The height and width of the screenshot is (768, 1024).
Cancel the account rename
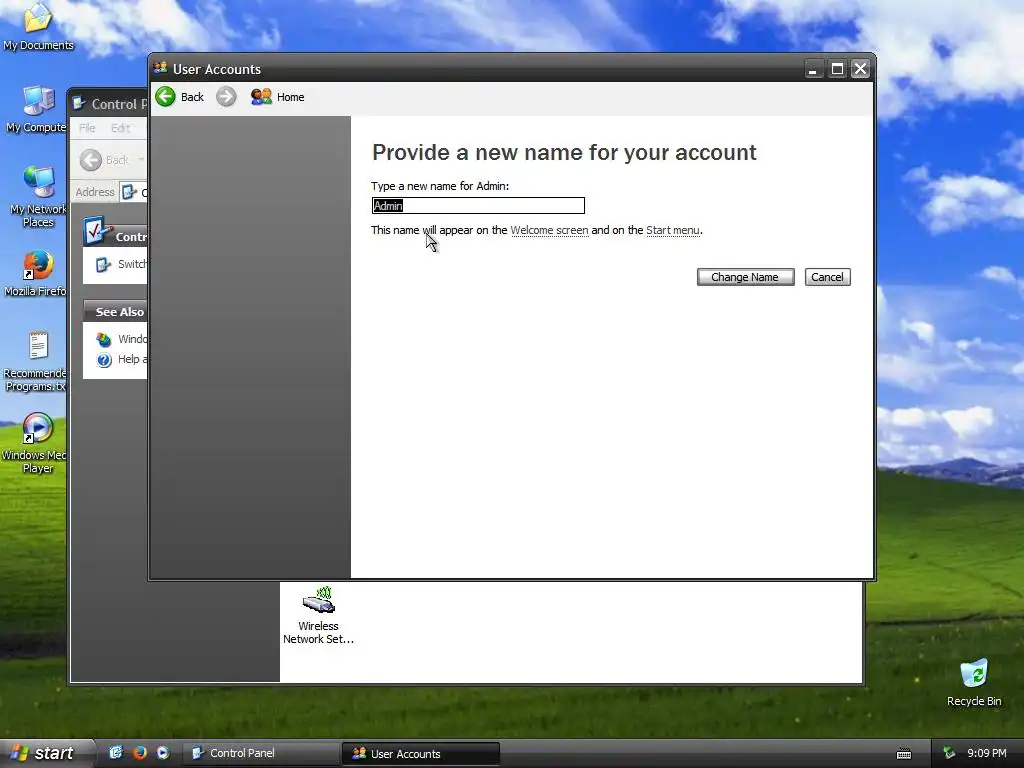827,277
